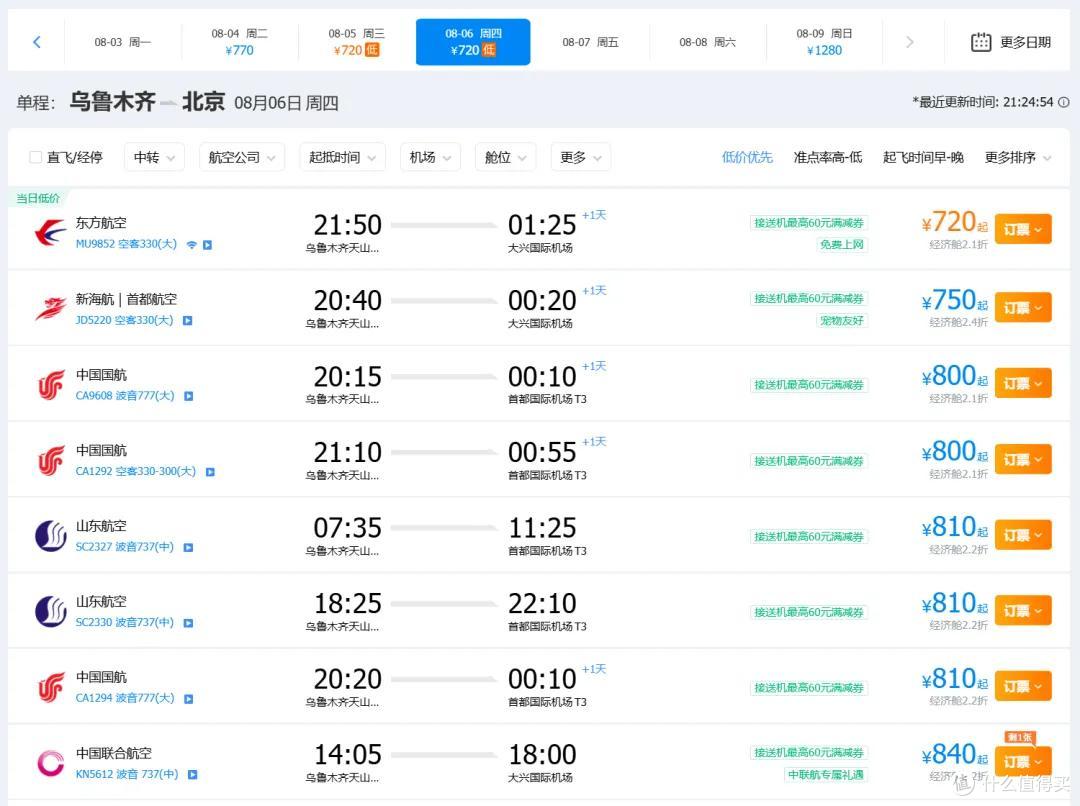Open the 更多 filter dropdown
This screenshot has height=806, width=1080.
[581, 158]
